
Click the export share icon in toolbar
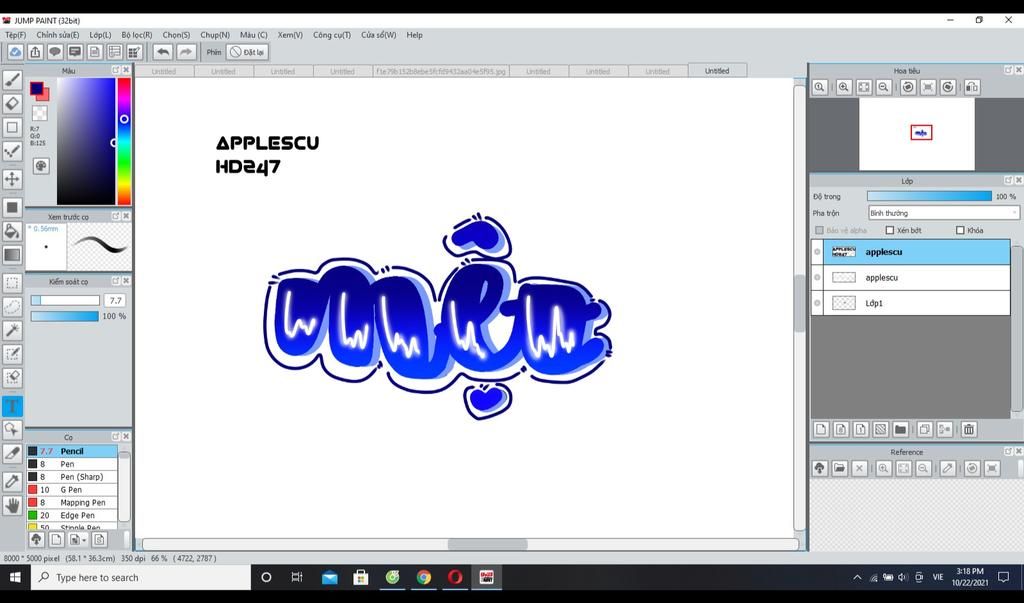[35, 52]
